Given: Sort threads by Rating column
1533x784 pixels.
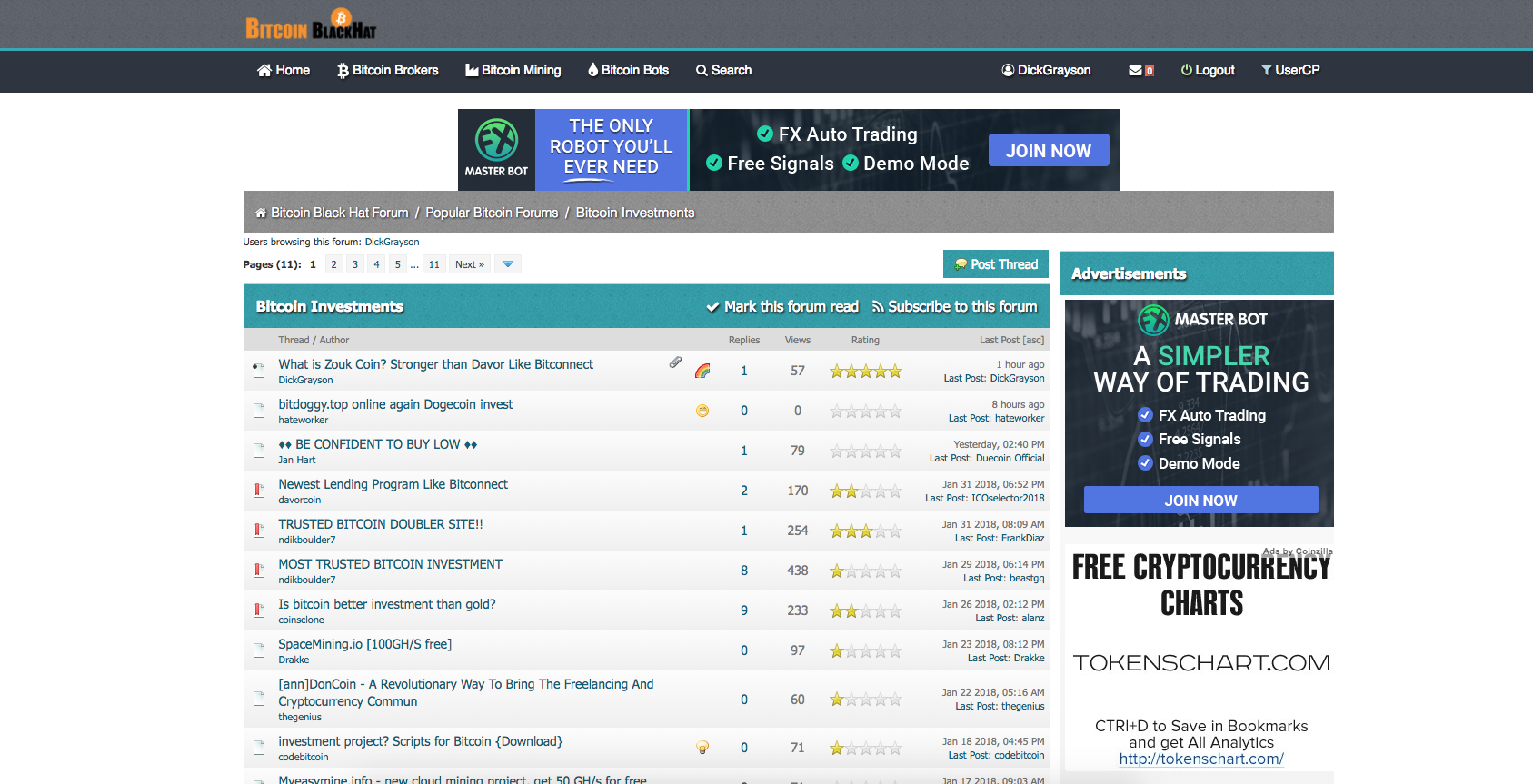Looking at the screenshot, I should point(865,340).
